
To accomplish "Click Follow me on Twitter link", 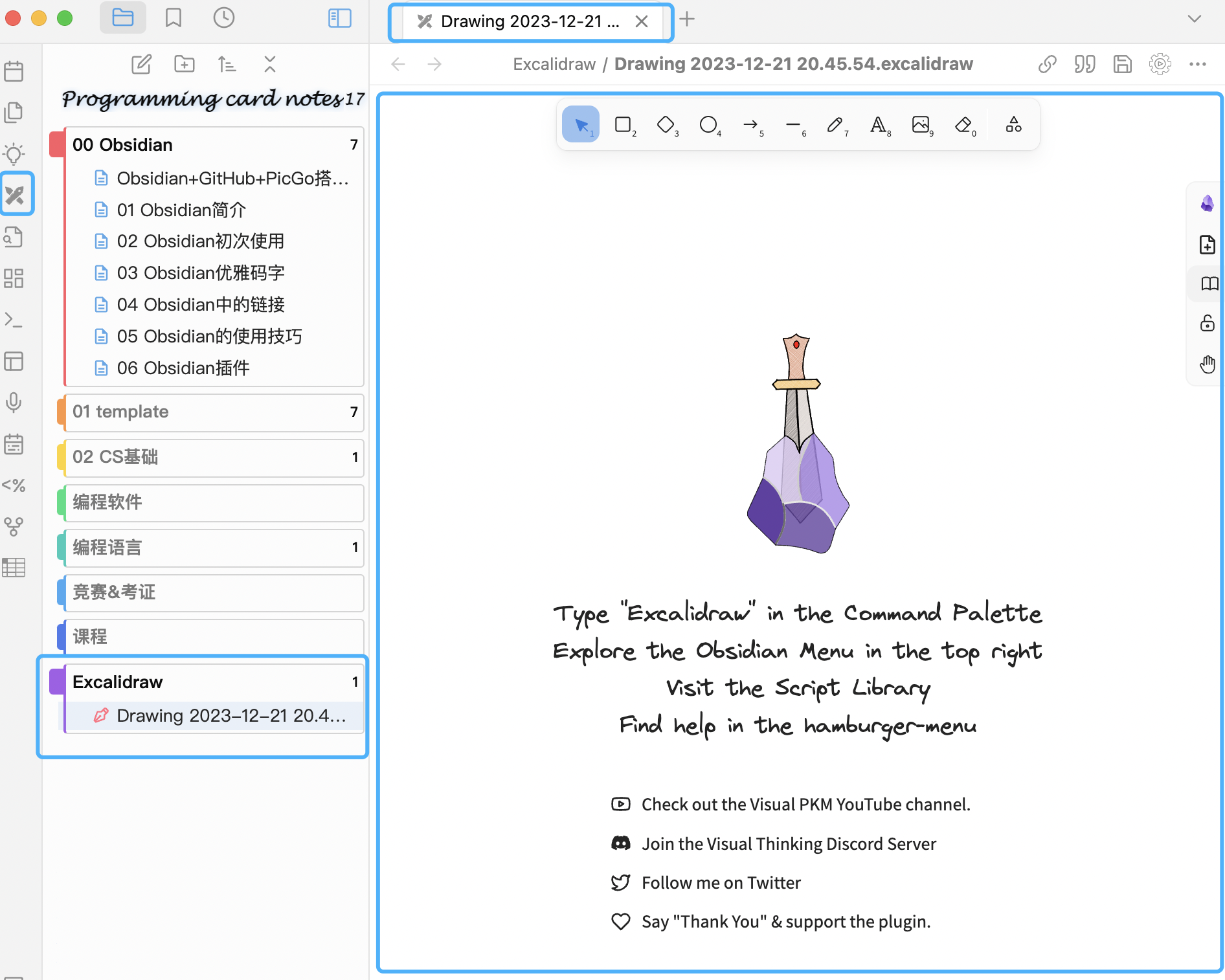I will coord(706,883).
